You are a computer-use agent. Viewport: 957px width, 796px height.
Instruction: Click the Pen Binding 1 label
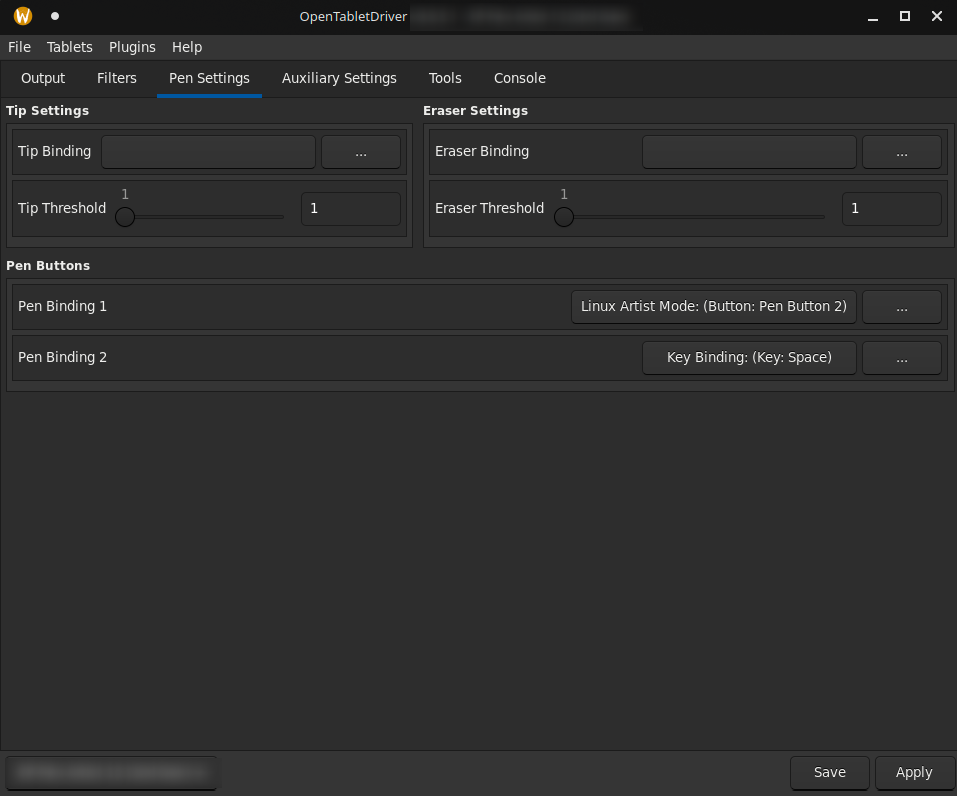pyautogui.click(x=62, y=306)
